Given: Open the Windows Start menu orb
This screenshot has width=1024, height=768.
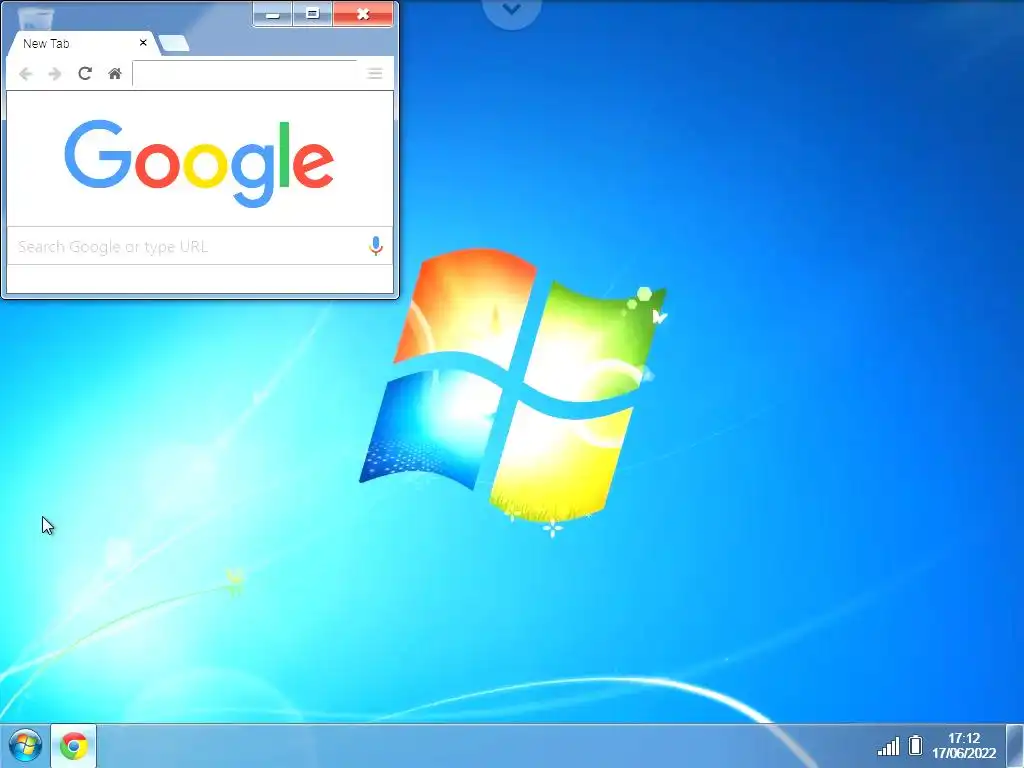Looking at the screenshot, I should (25, 745).
